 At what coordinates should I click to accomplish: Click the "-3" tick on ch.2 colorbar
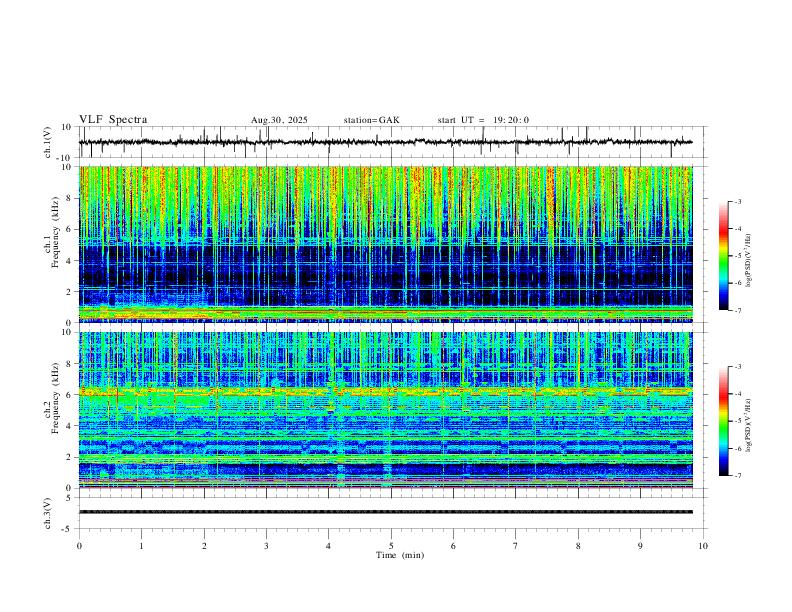(x=737, y=367)
